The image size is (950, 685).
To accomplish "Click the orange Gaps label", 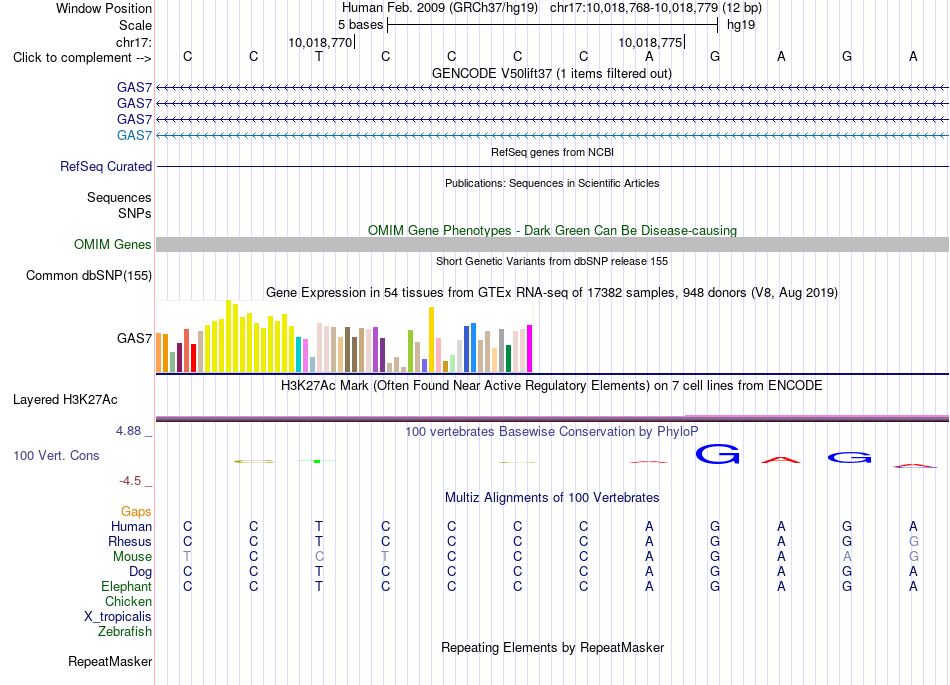I will 136,512.
